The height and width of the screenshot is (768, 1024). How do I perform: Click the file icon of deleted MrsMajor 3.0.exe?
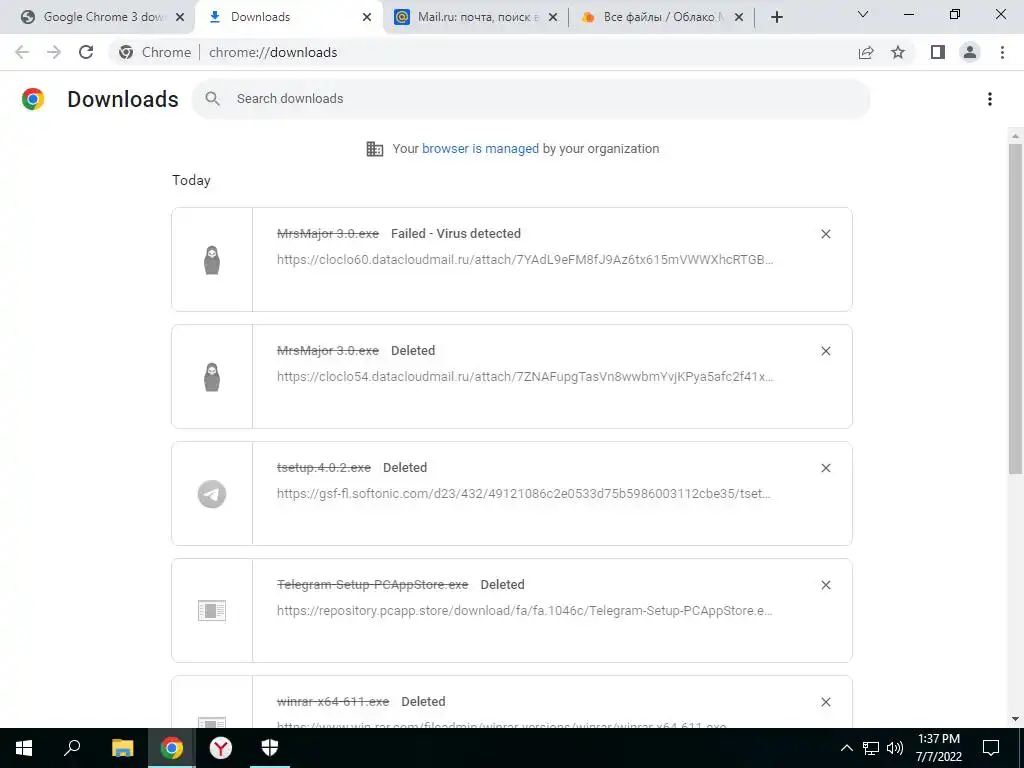(x=212, y=377)
